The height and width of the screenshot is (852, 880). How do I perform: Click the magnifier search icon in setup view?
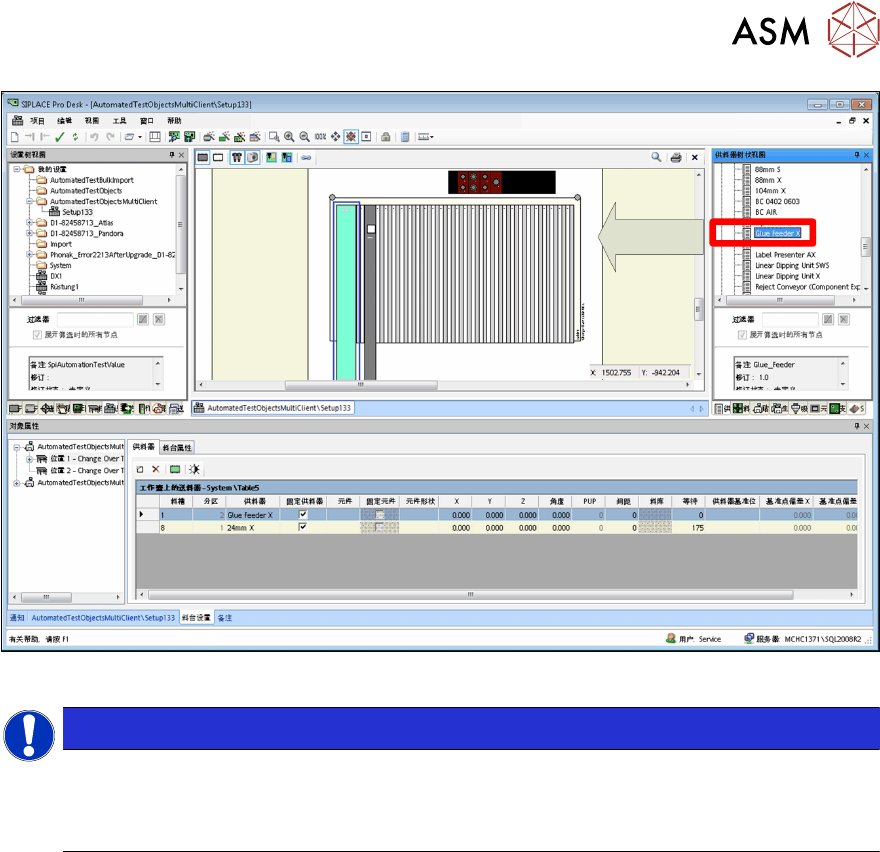(656, 157)
